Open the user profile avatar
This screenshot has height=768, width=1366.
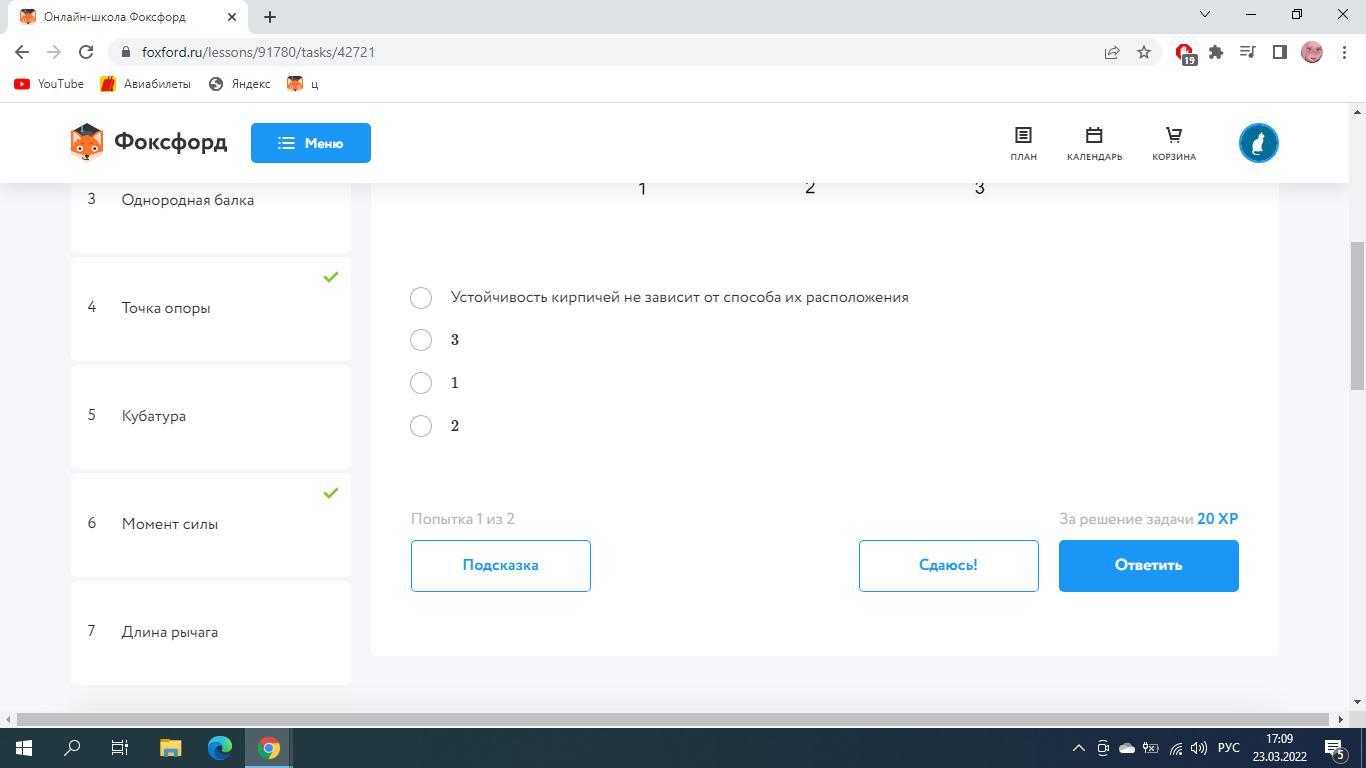coord(1259,143)
